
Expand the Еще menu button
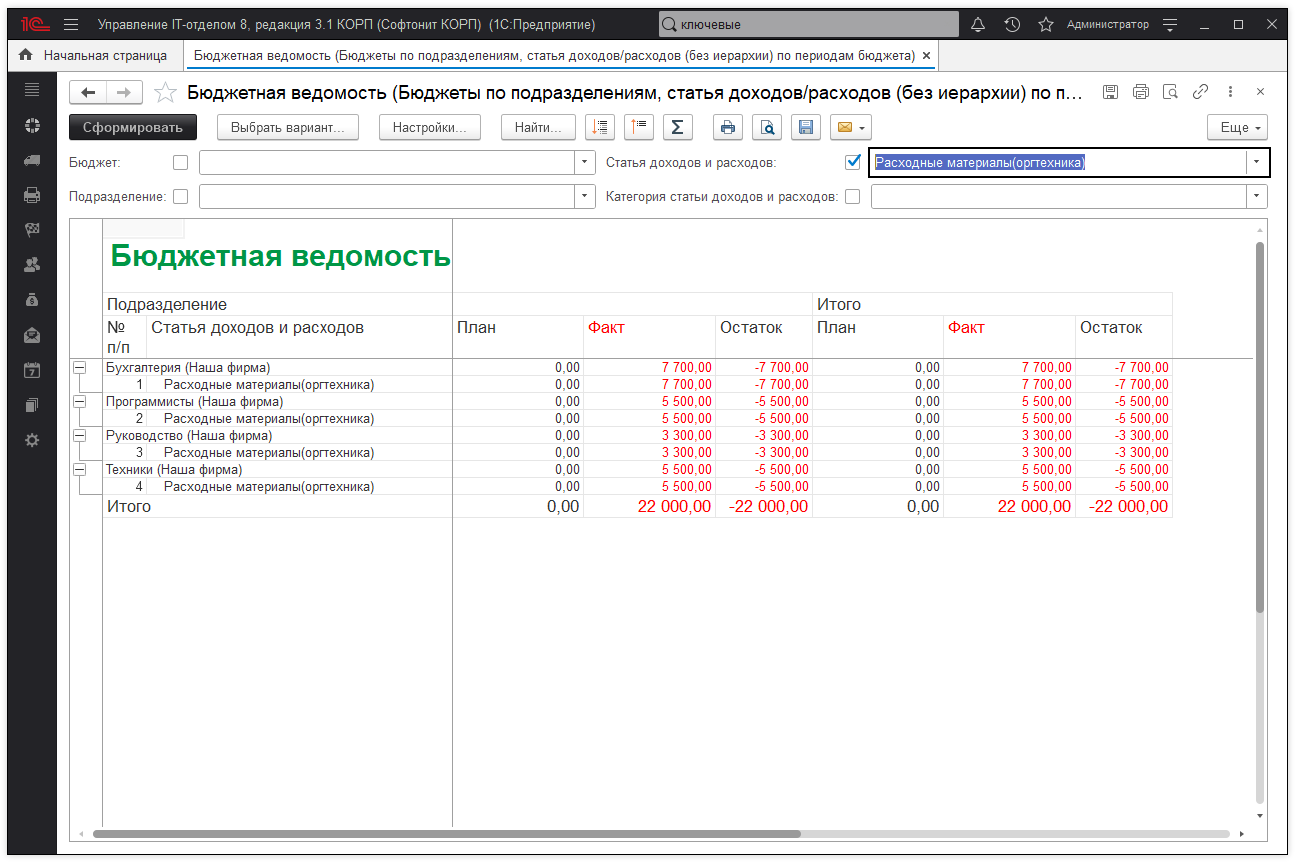pos(1237,127)
